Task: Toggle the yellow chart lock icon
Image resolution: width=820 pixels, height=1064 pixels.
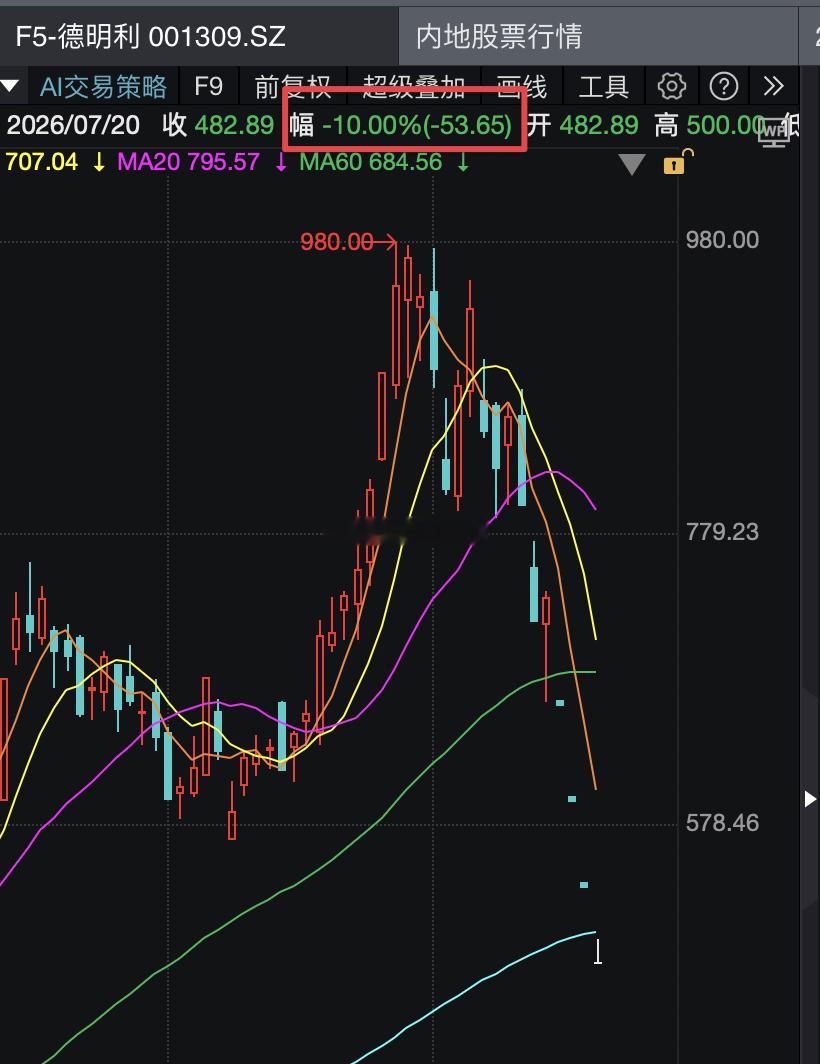Action: pyautogui.click(x=677, y=162)
